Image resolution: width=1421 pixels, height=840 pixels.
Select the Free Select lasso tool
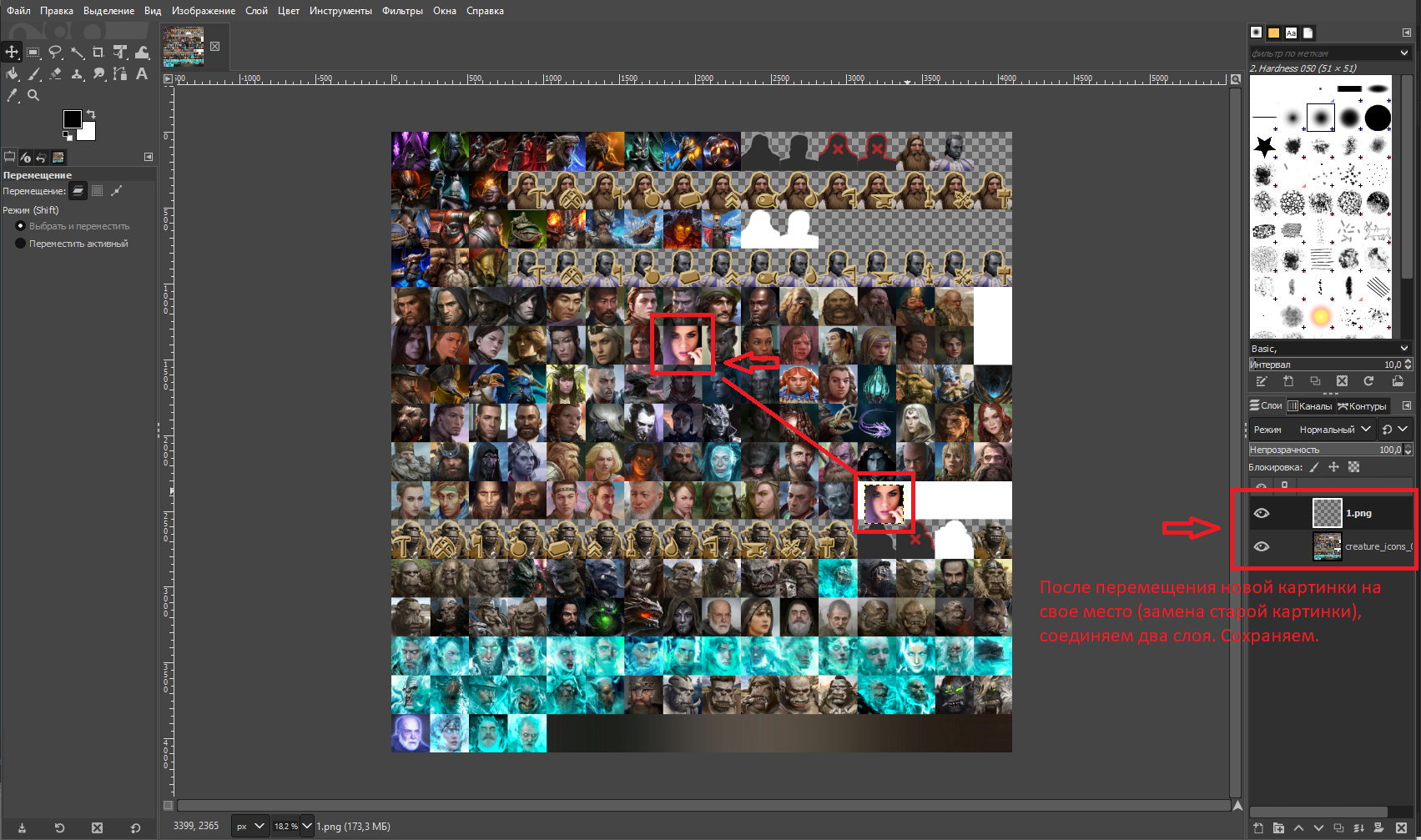tap(55, 52)
